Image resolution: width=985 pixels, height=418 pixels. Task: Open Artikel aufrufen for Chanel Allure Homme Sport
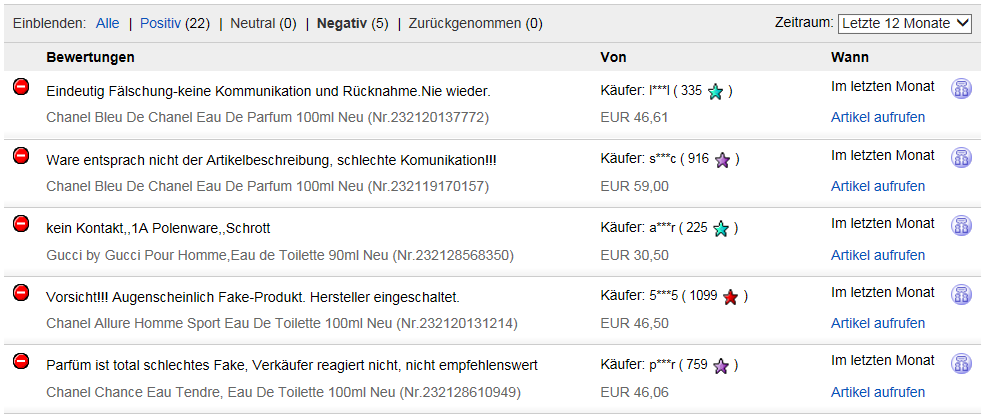click(878, 323)
